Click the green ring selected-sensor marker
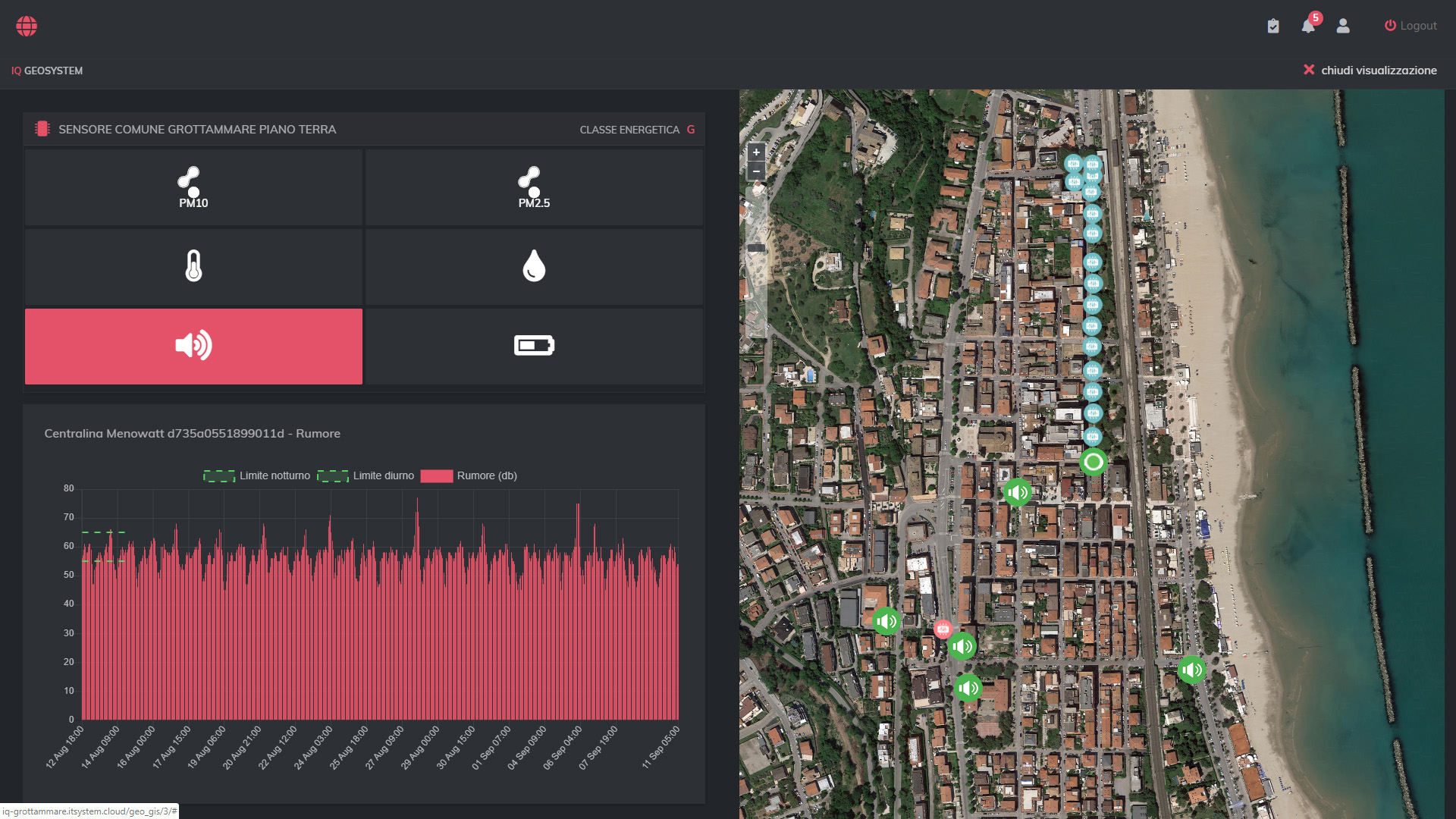 tap(1094, 462)
